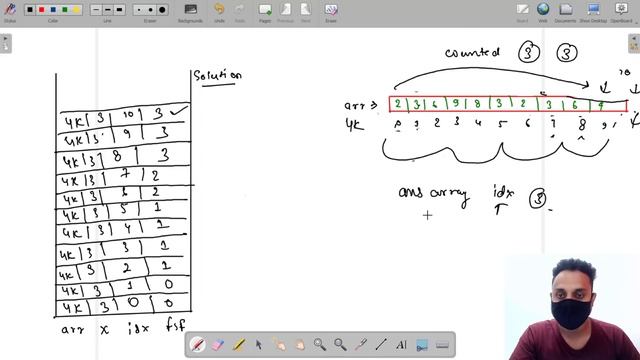Choose the large eraser size
The height and width of the screenshot is (360, 640).
point(162,9)
